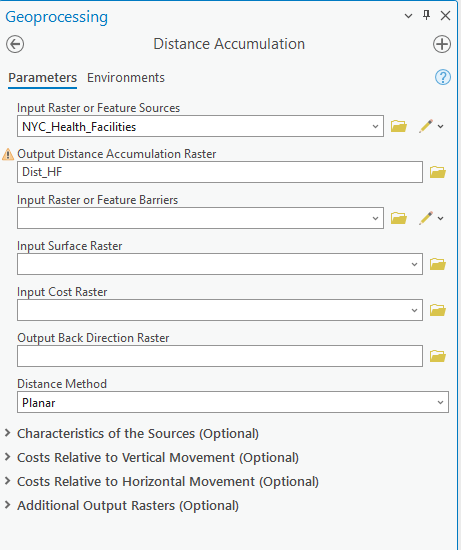Click the plus icon next to the tool title
Viewport: 461px width, 550px height.
pos(442,44)
